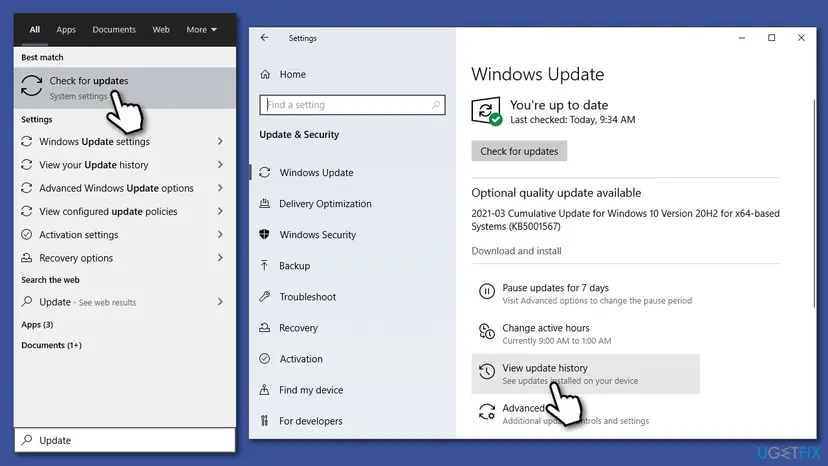This screenshot has height=466, width=828.
Task: Click the search icon beside Update web result
Action: [26, 301]
